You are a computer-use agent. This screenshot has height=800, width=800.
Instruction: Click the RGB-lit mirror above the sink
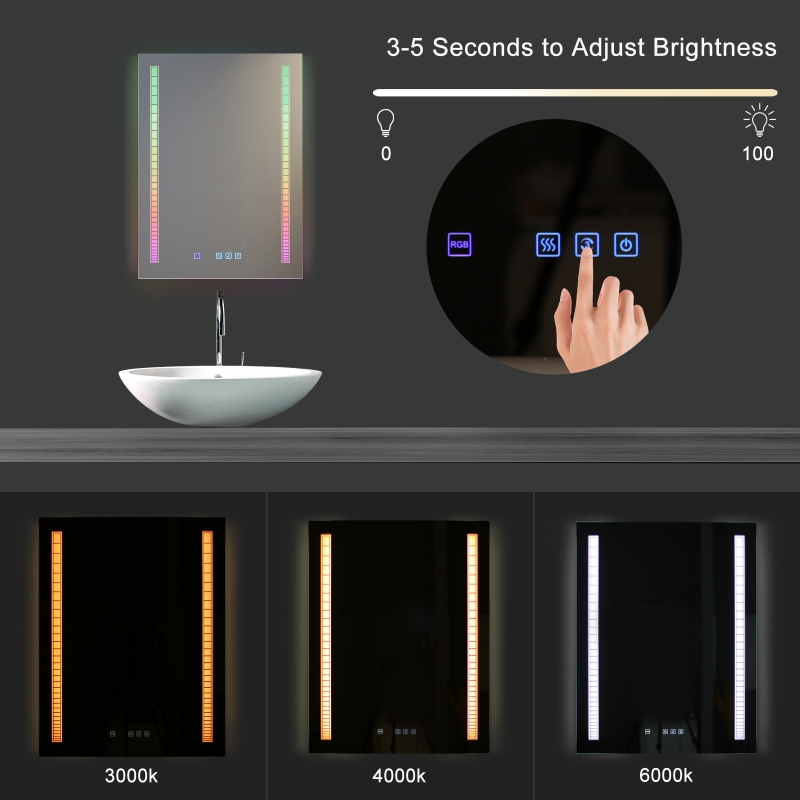point(220,166)
